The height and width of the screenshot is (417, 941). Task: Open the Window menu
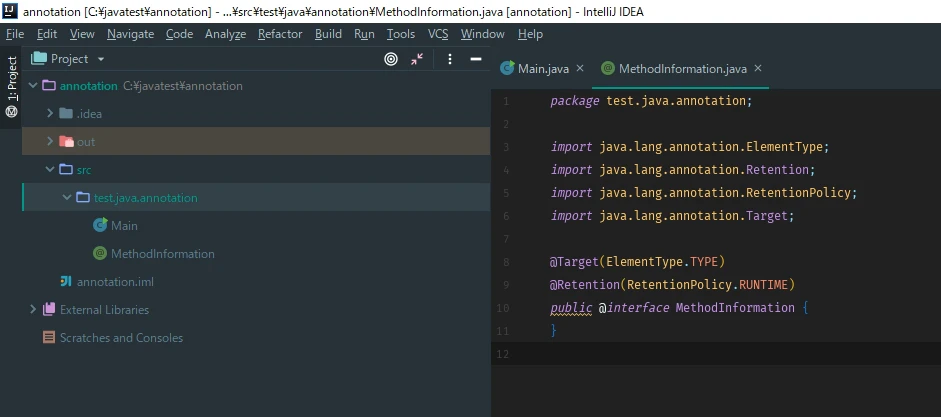pyautogui.click(x=483, y=34)
